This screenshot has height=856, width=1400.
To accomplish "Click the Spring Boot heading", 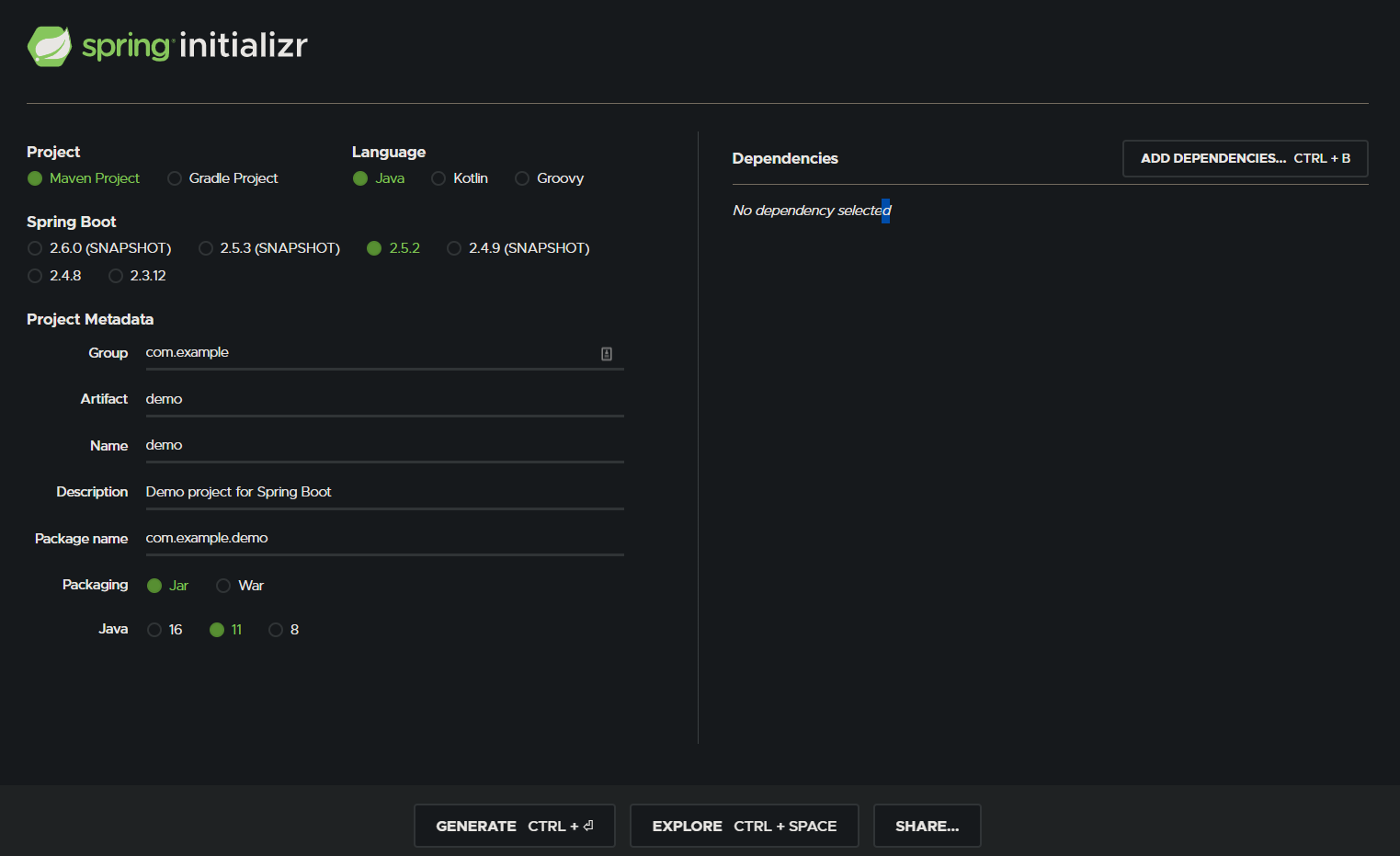I will pos(72,222).
